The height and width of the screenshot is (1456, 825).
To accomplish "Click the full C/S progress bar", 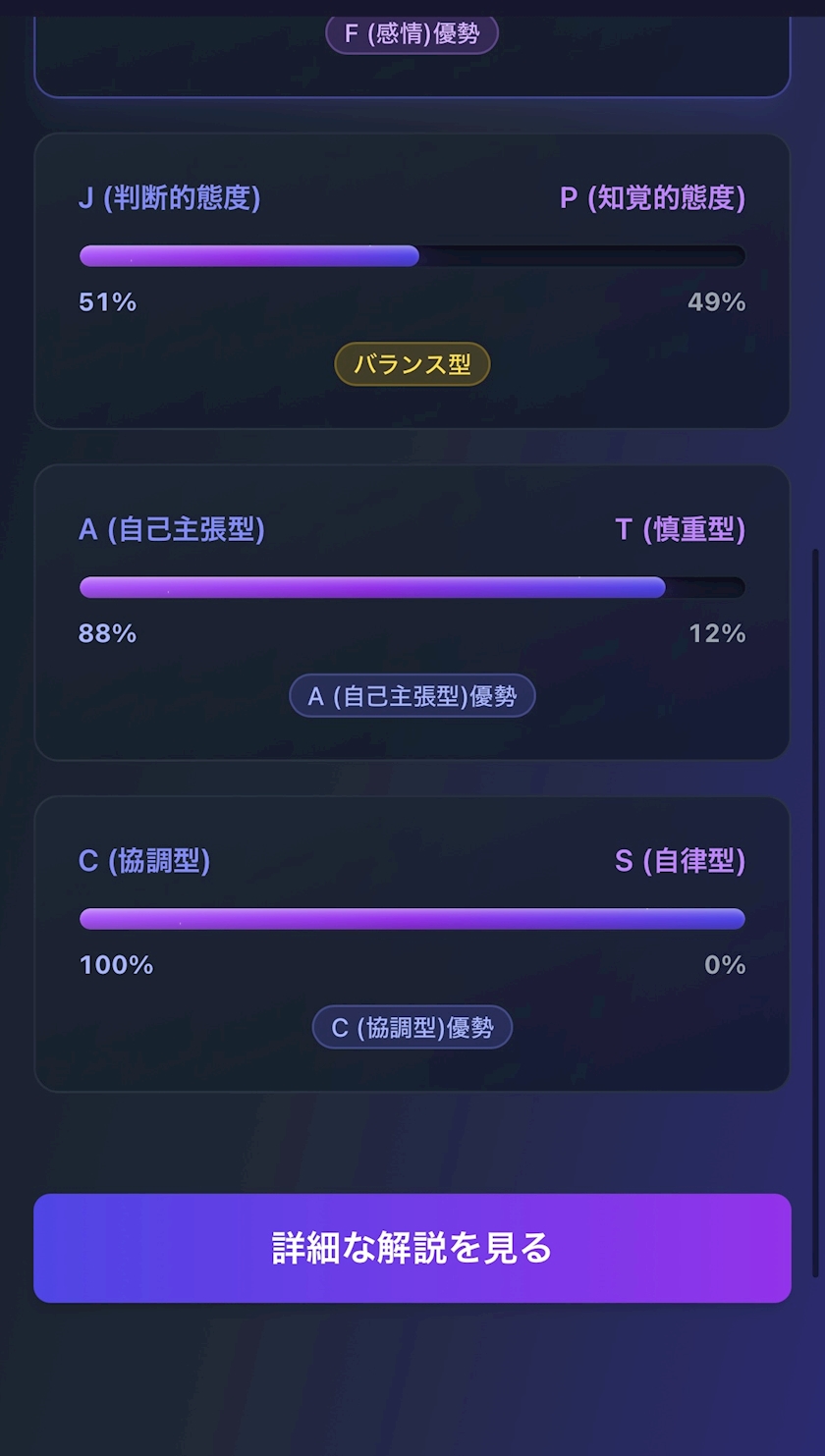I will point(412,919).
